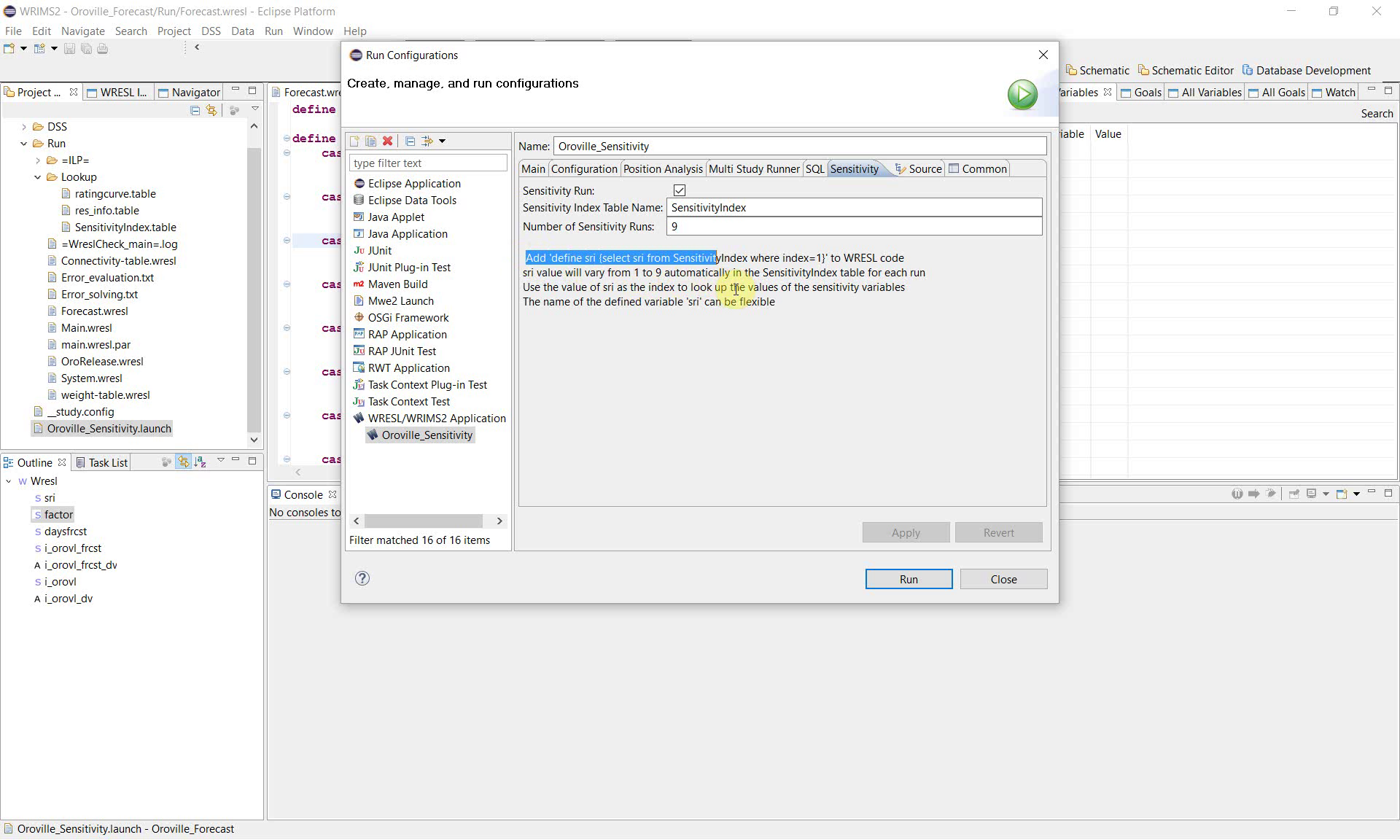Toggle Link with Editor in Project Explorer
Screen dimensions: 1400x840
pyautogui.click(x=211, y=110)
